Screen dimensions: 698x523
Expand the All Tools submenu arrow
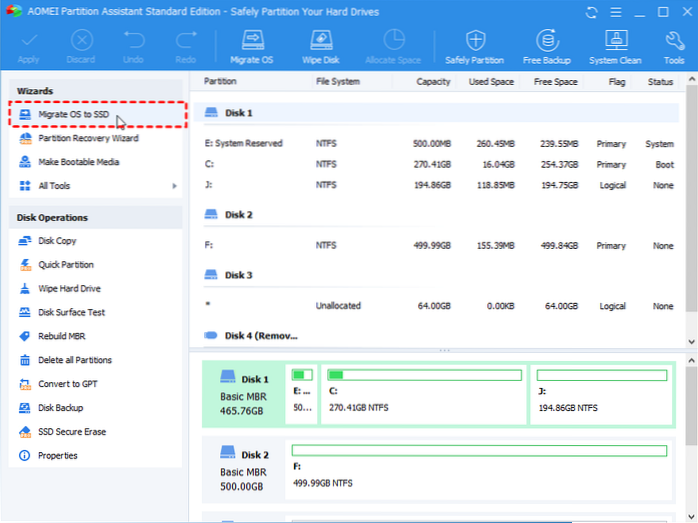174,186
